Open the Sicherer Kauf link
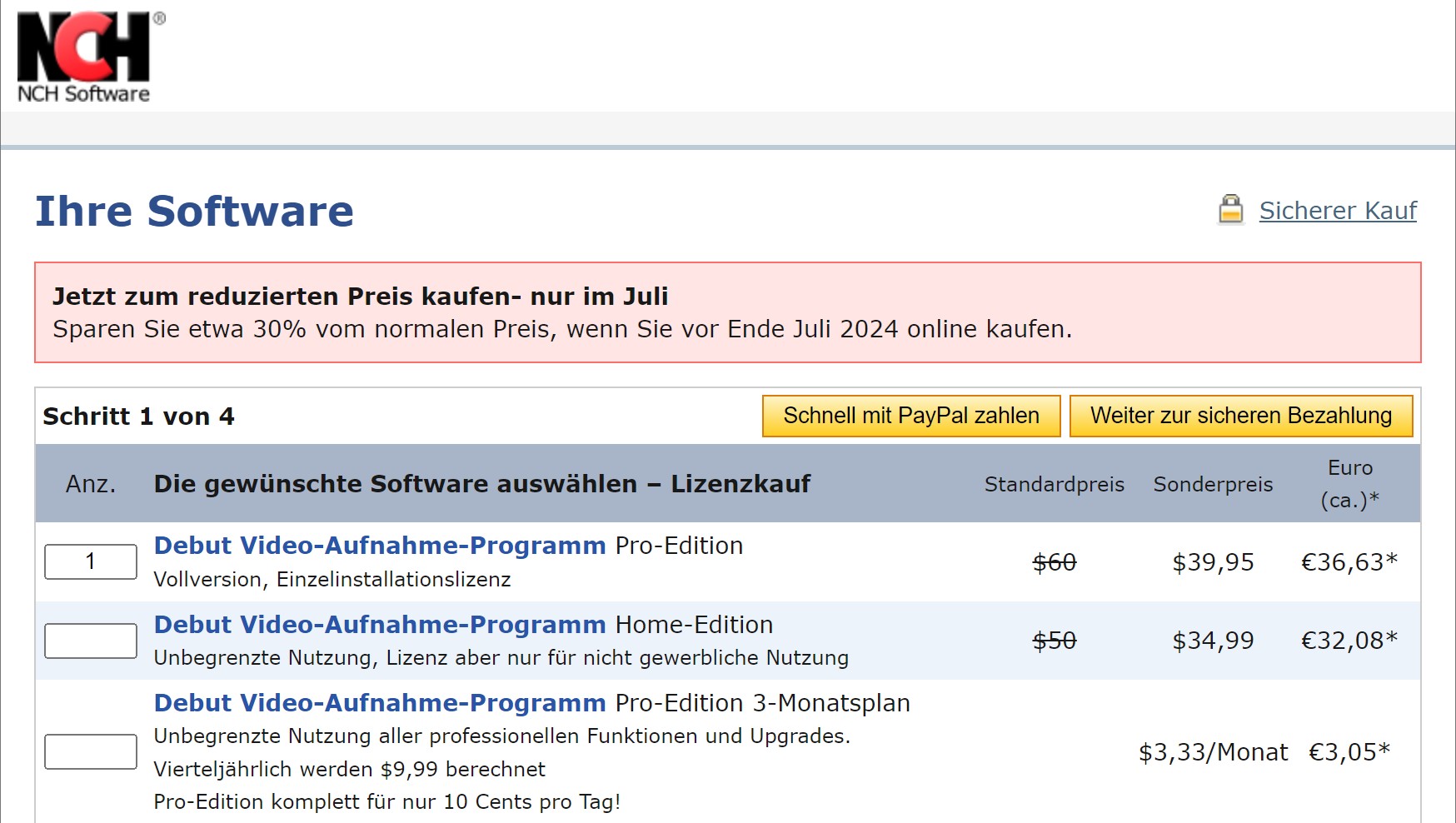This screenshot has height=823, width=1456. [x=1338, y=211]
